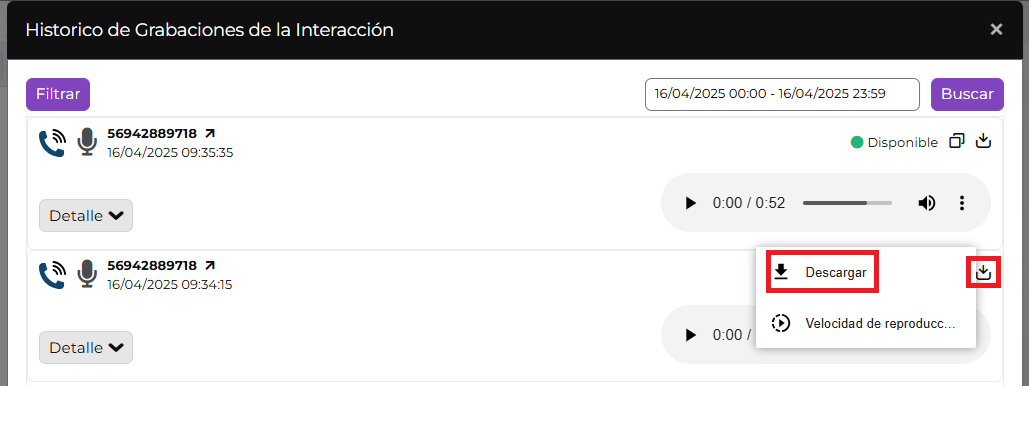Screen dimensions: 1029x438
Task: Download the first recording via tray icon
Action: point(983,142)
